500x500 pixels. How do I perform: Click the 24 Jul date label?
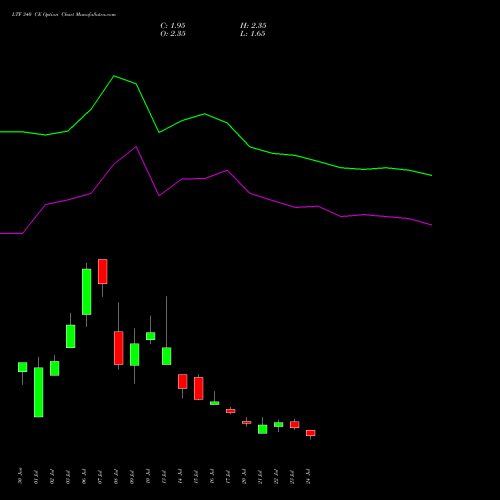[308, 476]
